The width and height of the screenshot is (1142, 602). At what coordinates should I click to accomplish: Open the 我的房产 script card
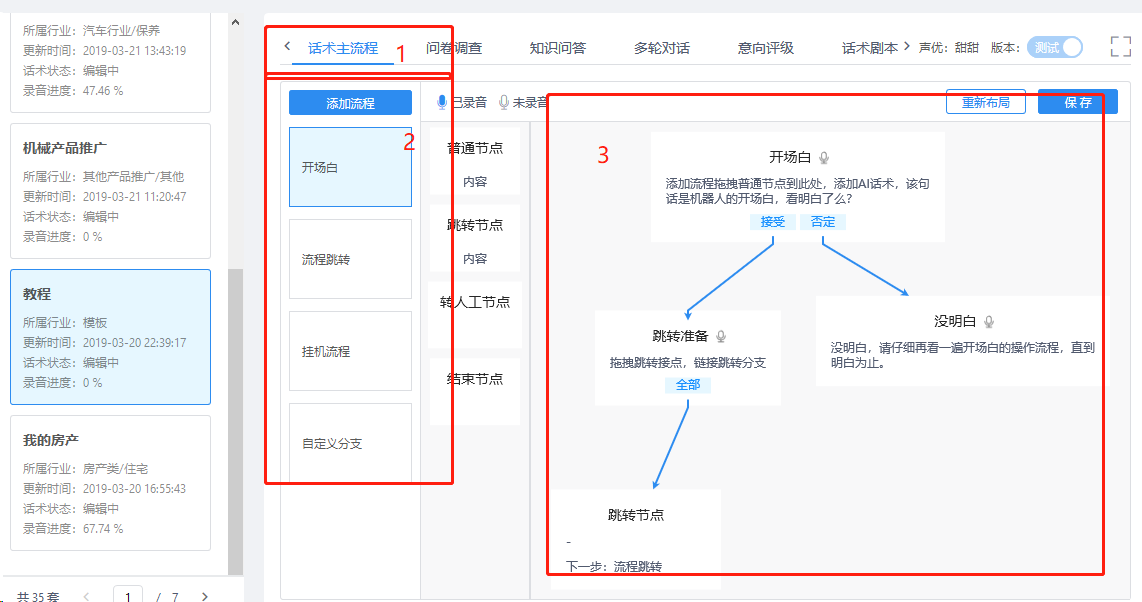(110, 483)
